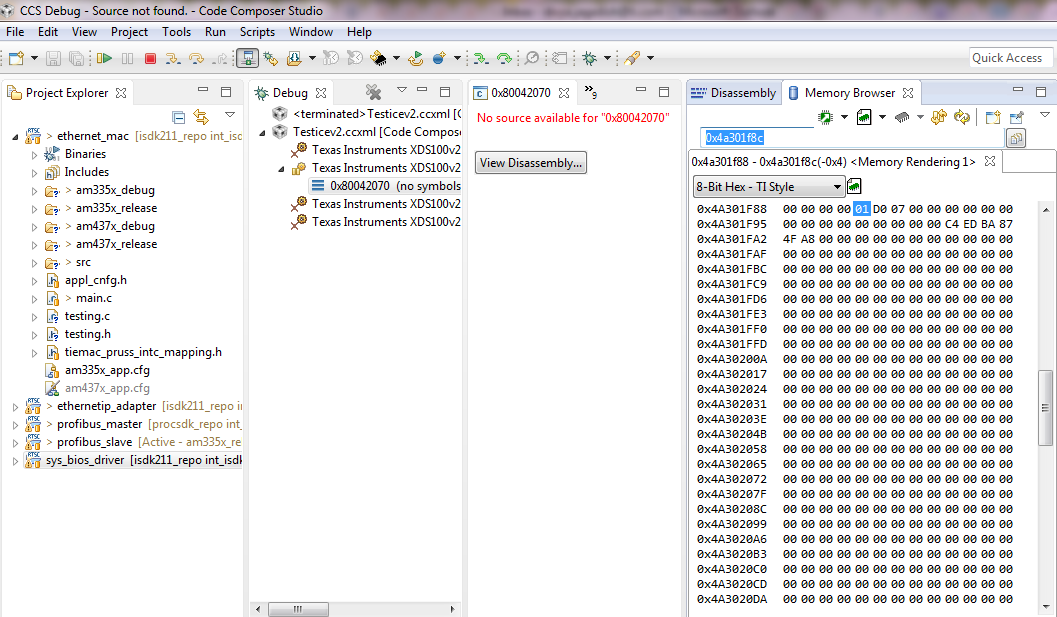Collapse the ethernet_mac project tree node
This screenshot has width=1057, height=617.
click(x=16, y=136)
